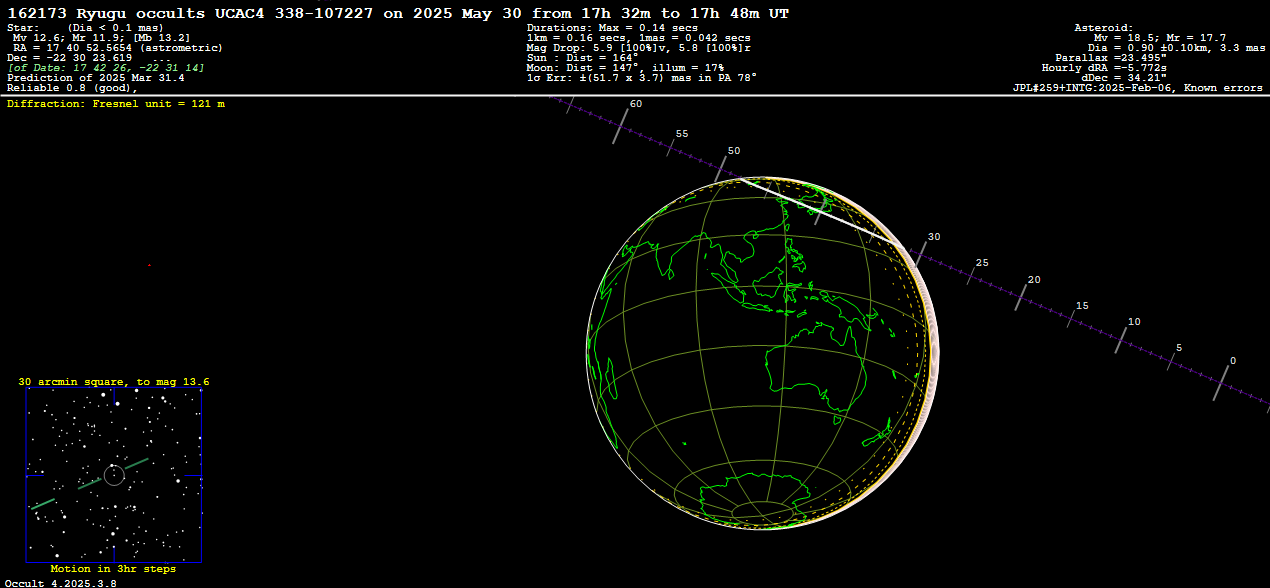This screenshot has height=588, width=1270.
Task: Click the 'Asteroid:' heading
Action: point(1104,28)
